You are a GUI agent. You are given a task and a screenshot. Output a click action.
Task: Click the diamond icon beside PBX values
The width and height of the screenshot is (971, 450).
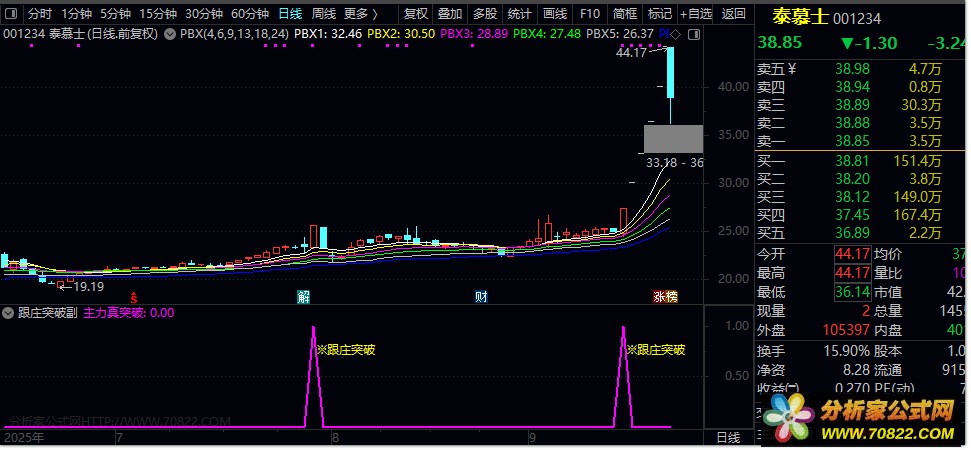pyautogui.click(x=676, y=35)
